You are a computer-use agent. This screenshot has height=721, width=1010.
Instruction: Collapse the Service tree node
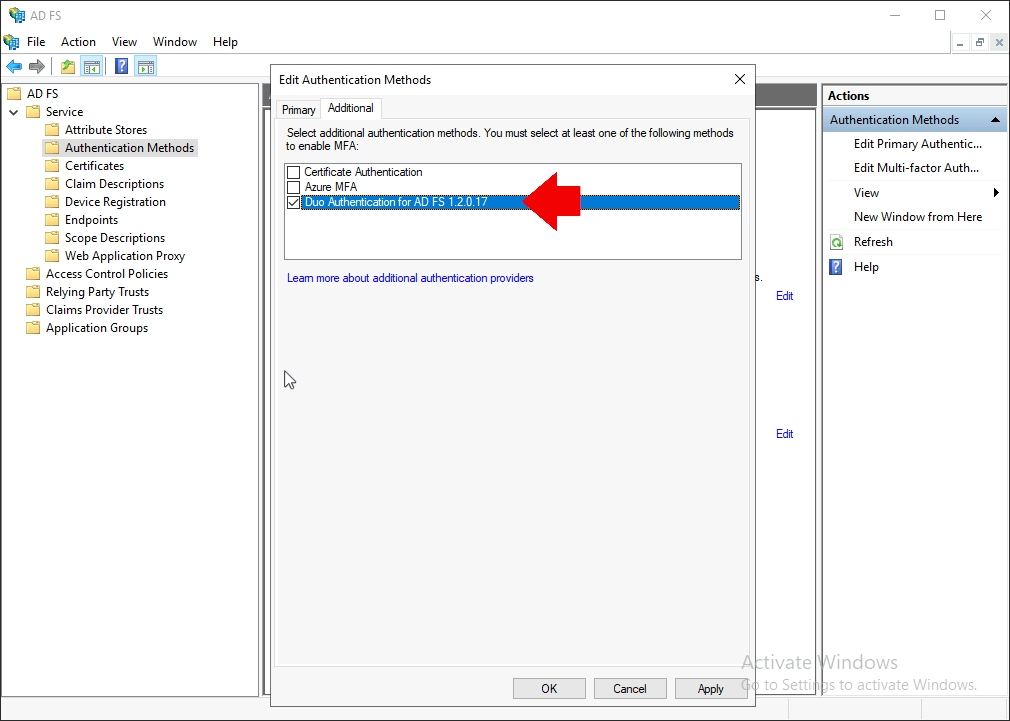pyautogui.click(x=14, y=112)
